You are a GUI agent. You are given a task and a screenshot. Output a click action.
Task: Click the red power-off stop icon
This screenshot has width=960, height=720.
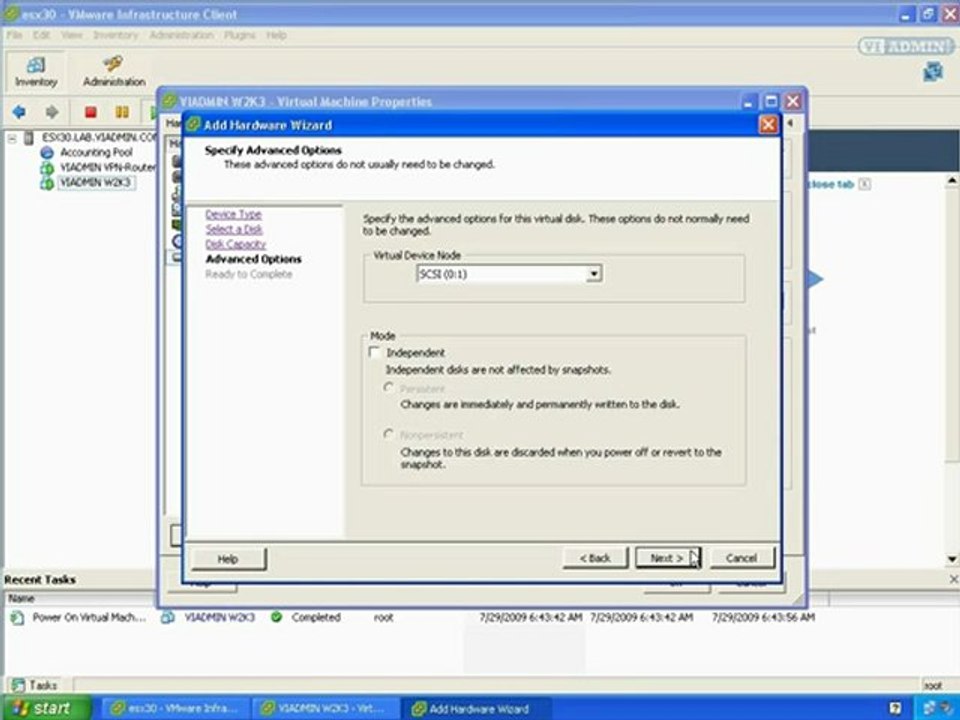pyautogui.click(x=91, y=111)
